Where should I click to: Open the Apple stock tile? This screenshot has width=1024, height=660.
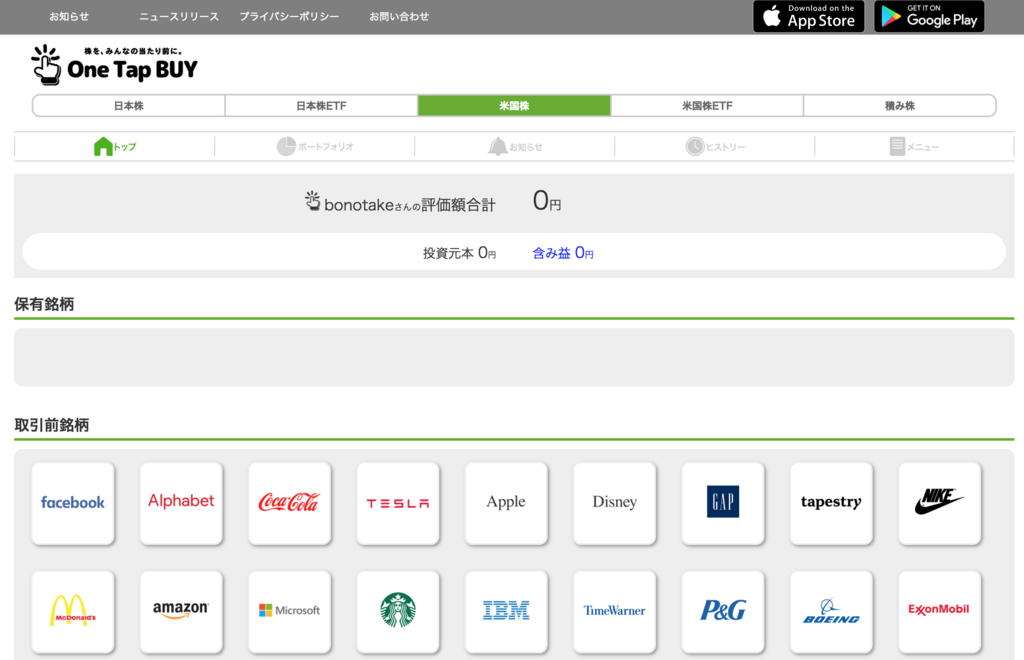[x=507, y=503]
